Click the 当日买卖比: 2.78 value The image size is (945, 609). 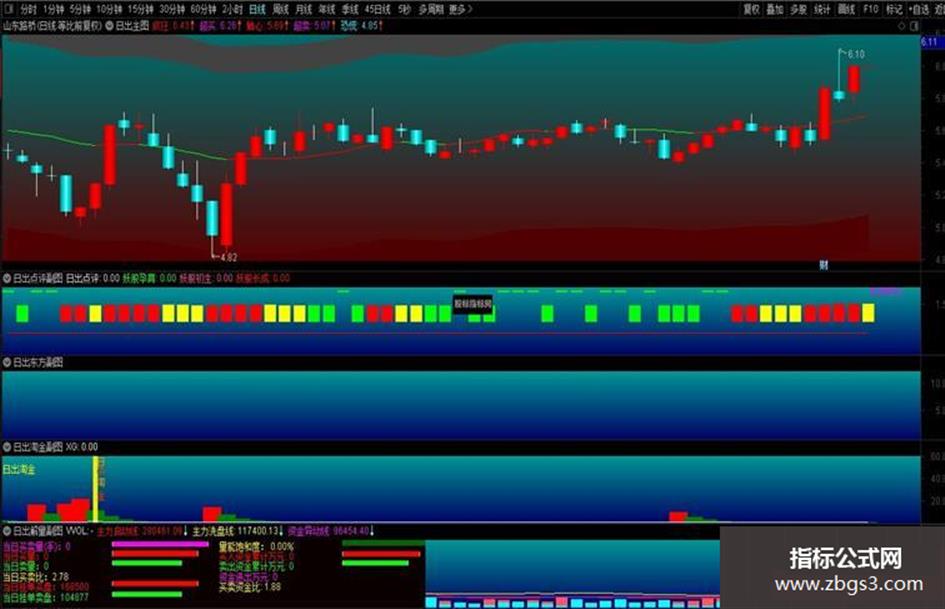pyautogui.click(x=36, y=577)
